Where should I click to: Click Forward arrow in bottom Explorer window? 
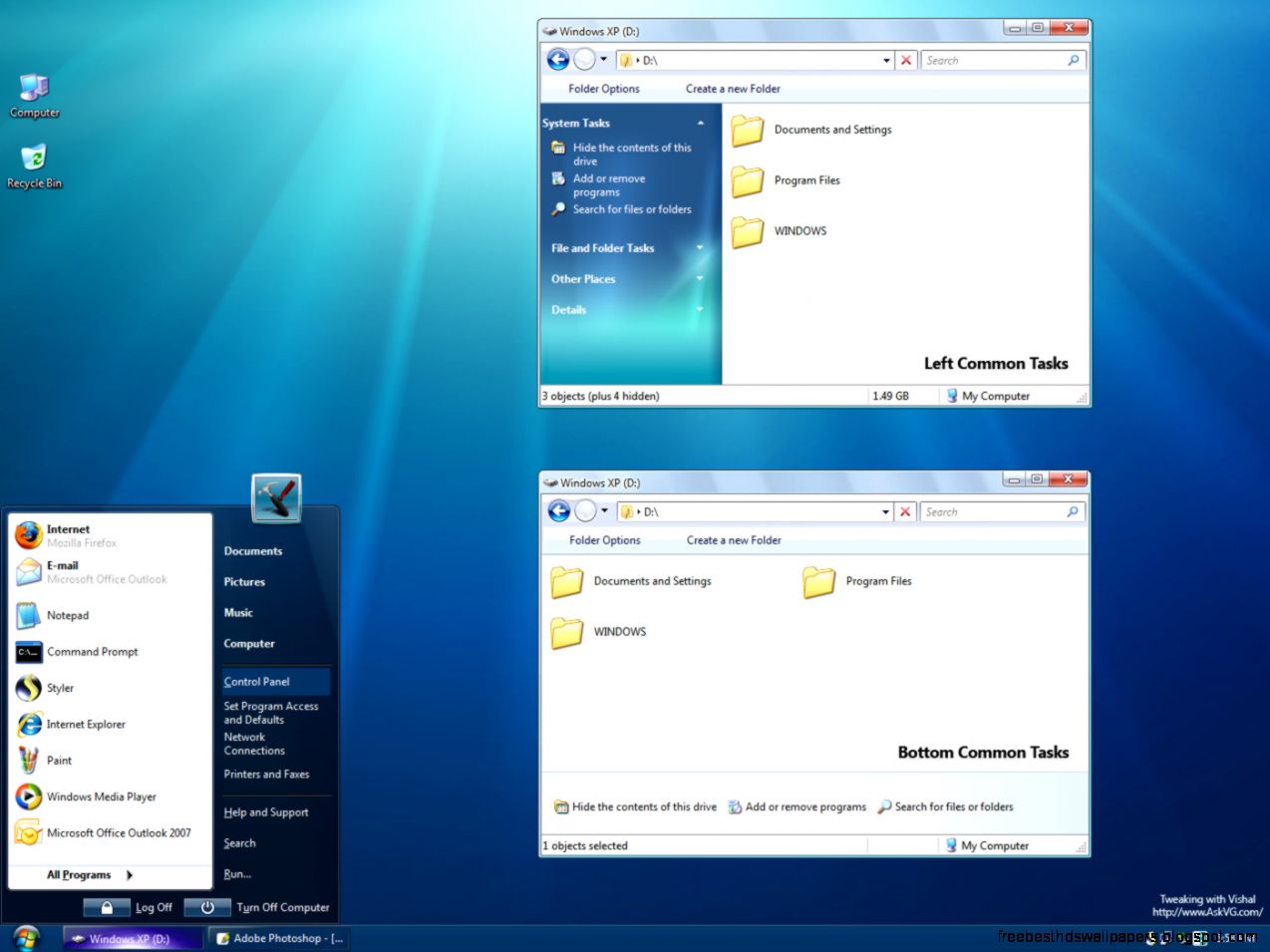coord(585,511)
